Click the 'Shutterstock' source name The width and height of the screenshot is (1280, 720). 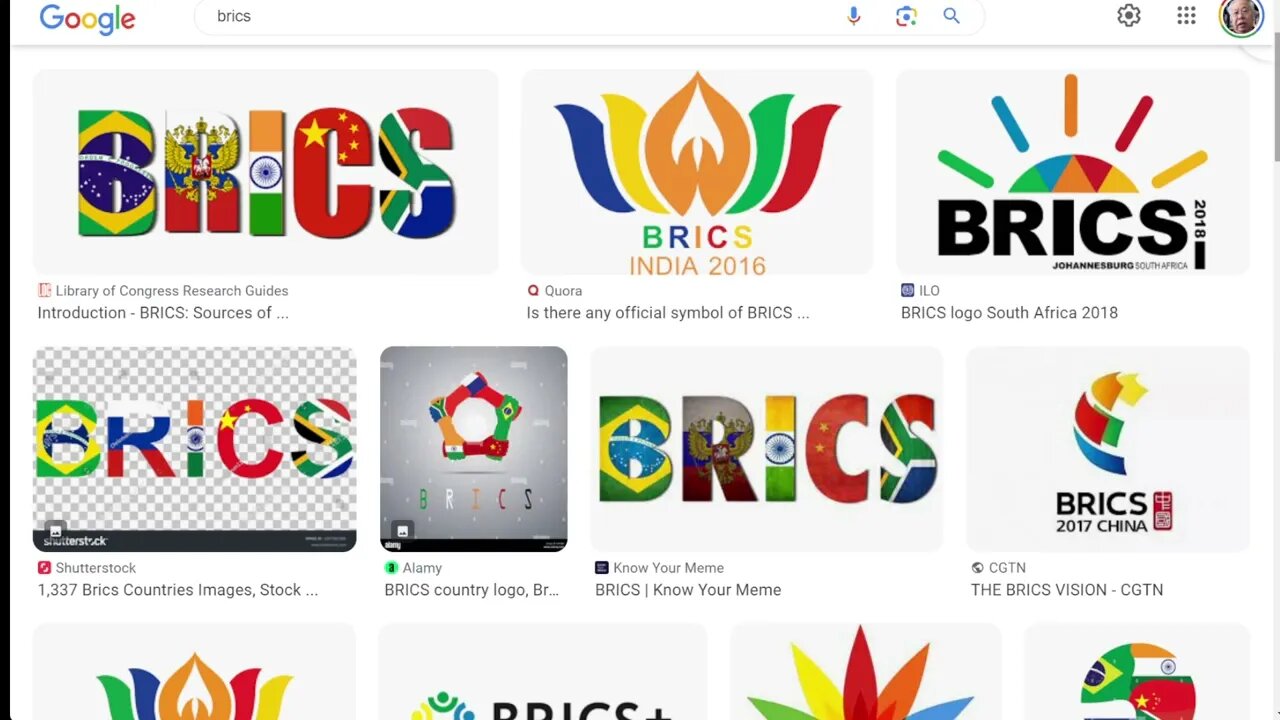point(95,567)
